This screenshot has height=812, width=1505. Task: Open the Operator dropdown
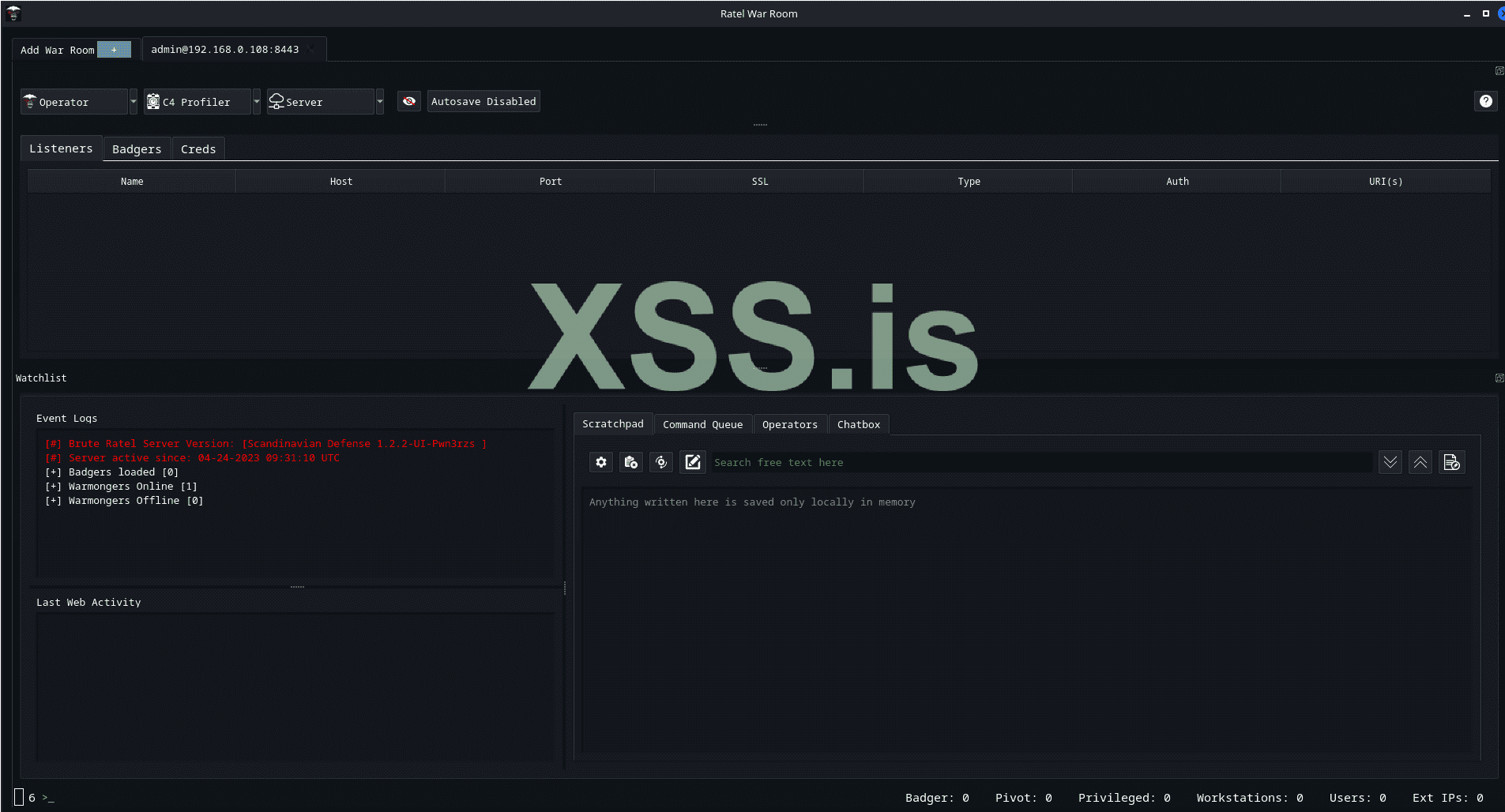click(x=133, y=101)
